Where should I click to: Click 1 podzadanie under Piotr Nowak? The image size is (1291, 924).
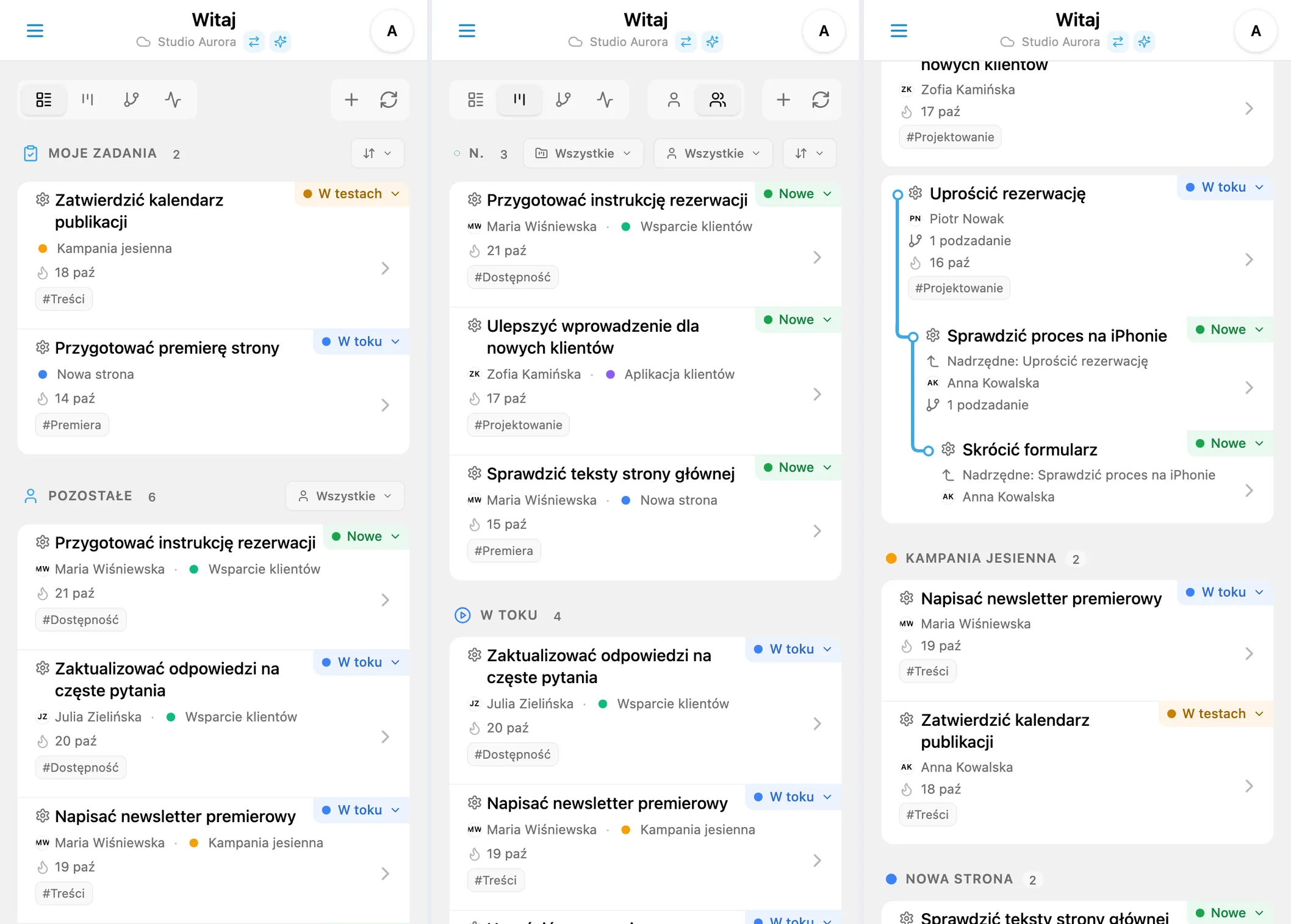969,241
